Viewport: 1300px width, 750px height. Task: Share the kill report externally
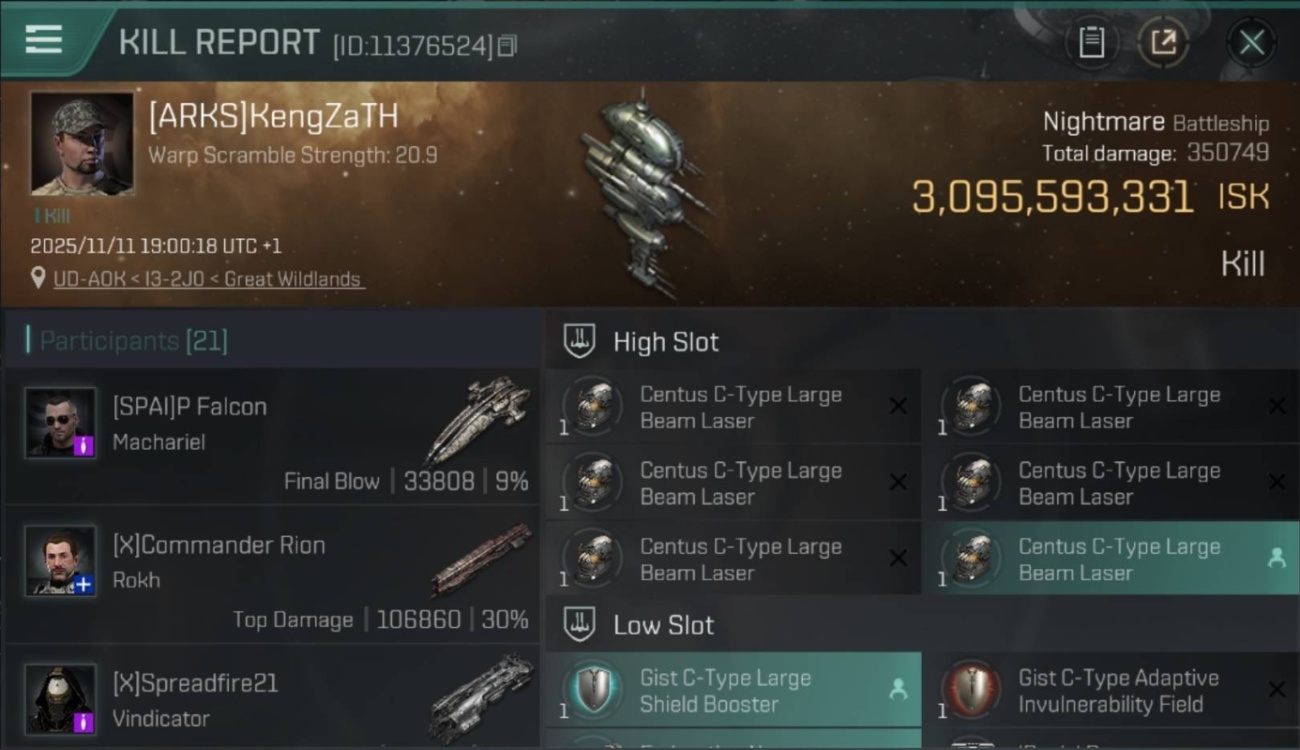(x=1164, y=42)
